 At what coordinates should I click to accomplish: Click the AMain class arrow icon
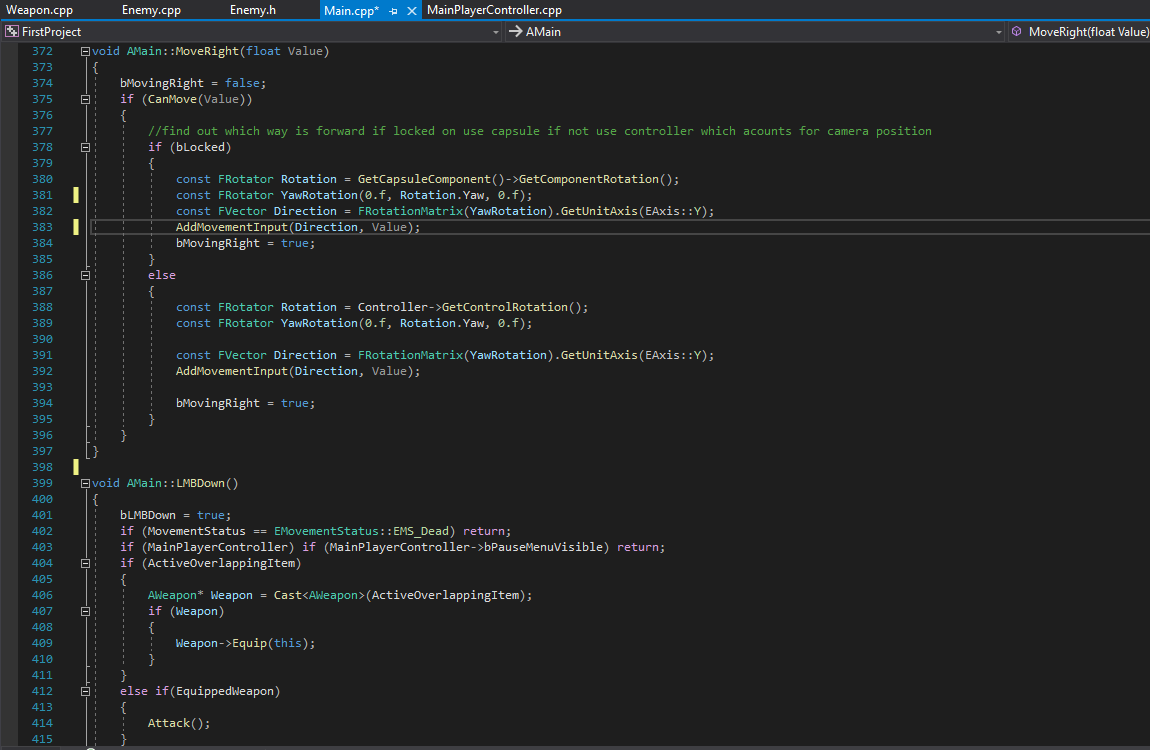516,32
